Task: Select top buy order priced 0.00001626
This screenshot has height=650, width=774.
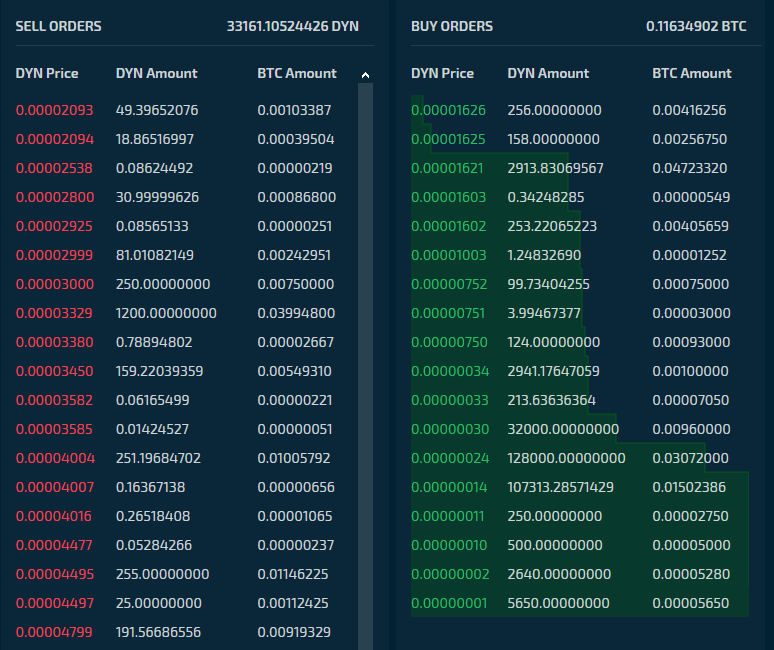Action: coord(580,110)
